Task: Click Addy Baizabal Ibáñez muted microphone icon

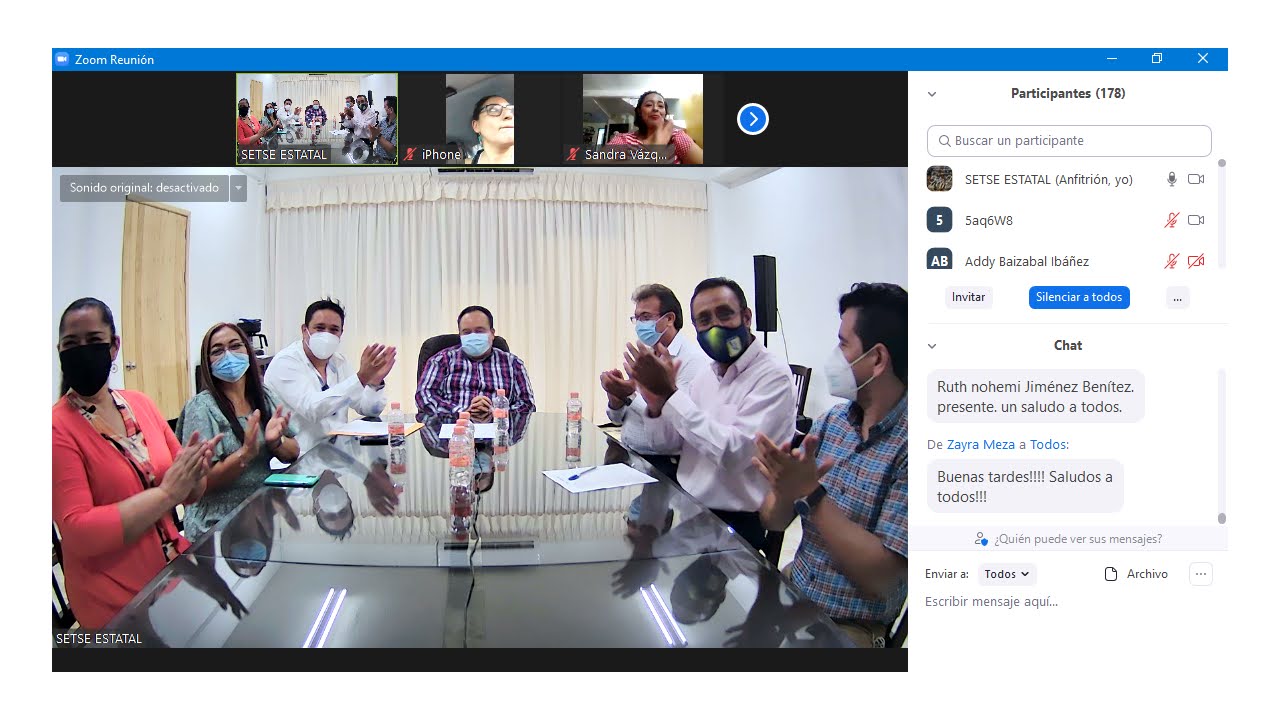Action: (1172, 261)
